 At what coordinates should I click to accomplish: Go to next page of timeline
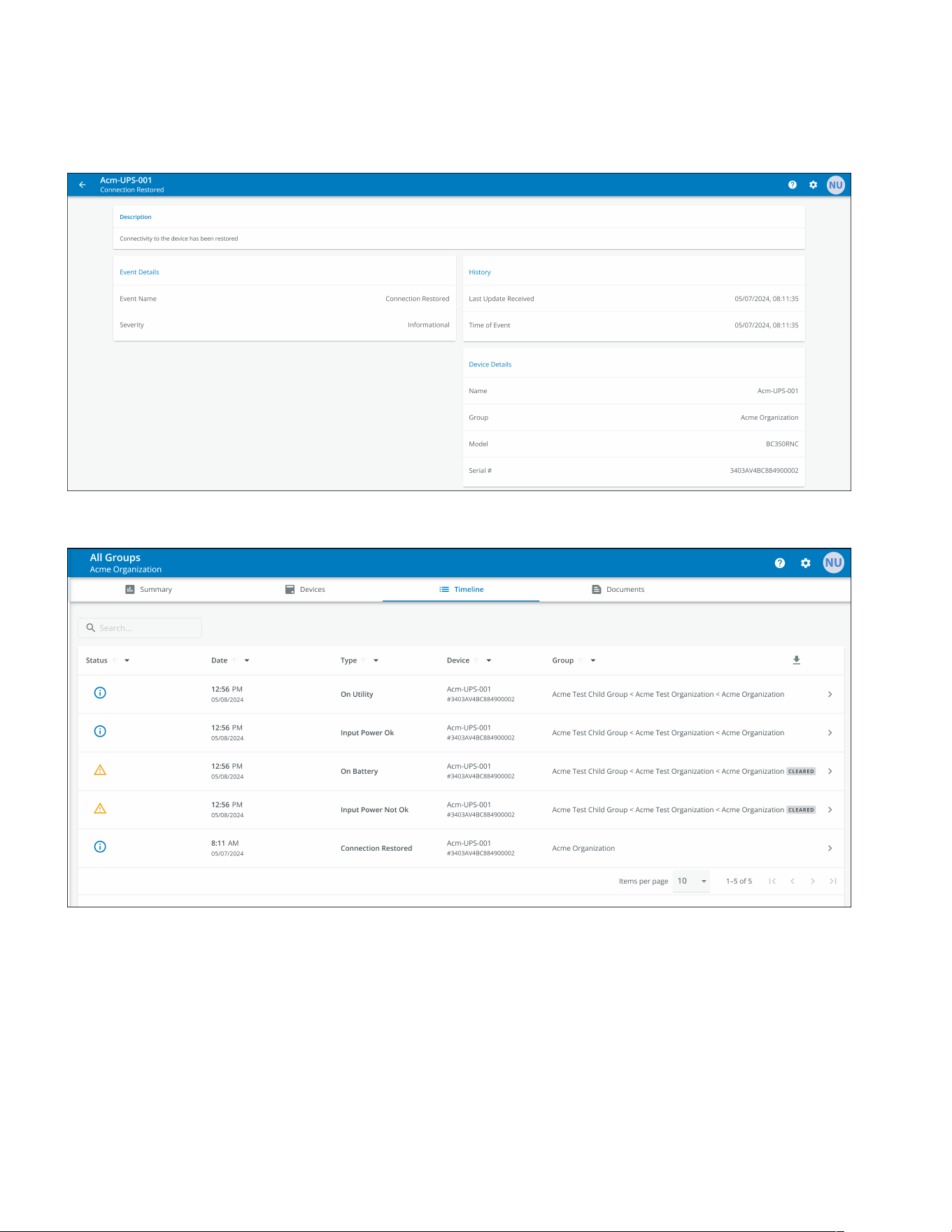pyautogui.click(x=813, y=881)
